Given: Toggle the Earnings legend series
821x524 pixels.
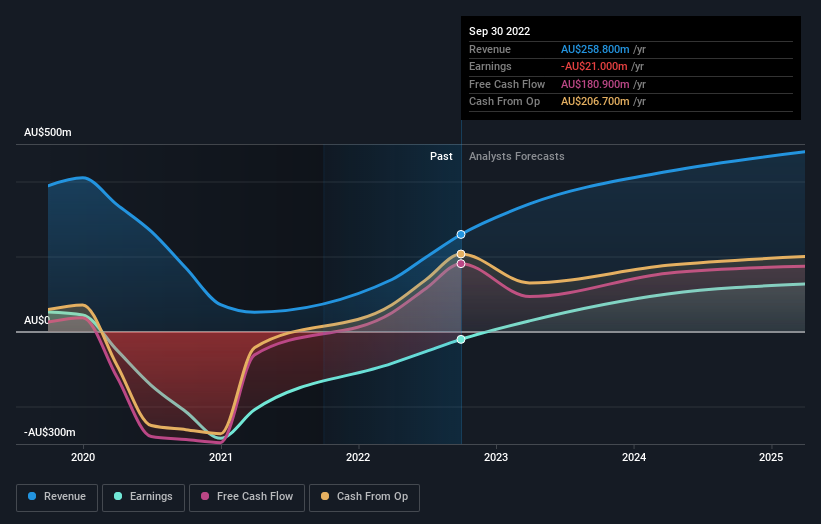Looking at the screenshot, I should [x=143, y=497].
